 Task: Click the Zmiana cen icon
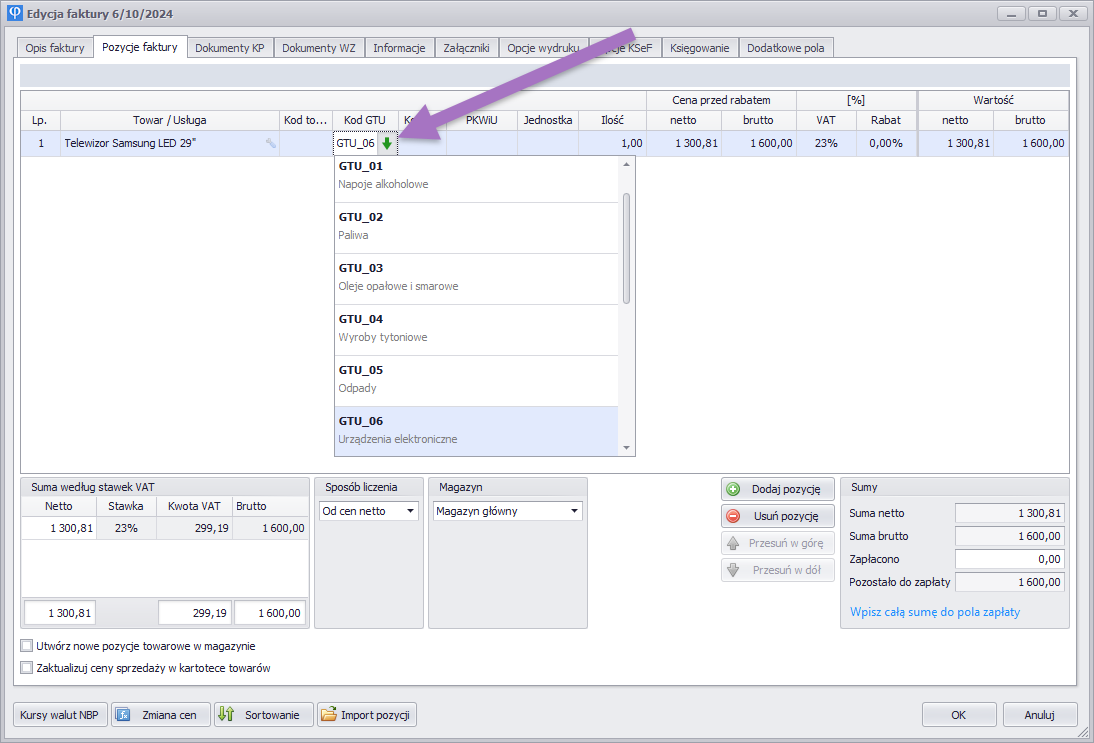[x=123, y=715]
